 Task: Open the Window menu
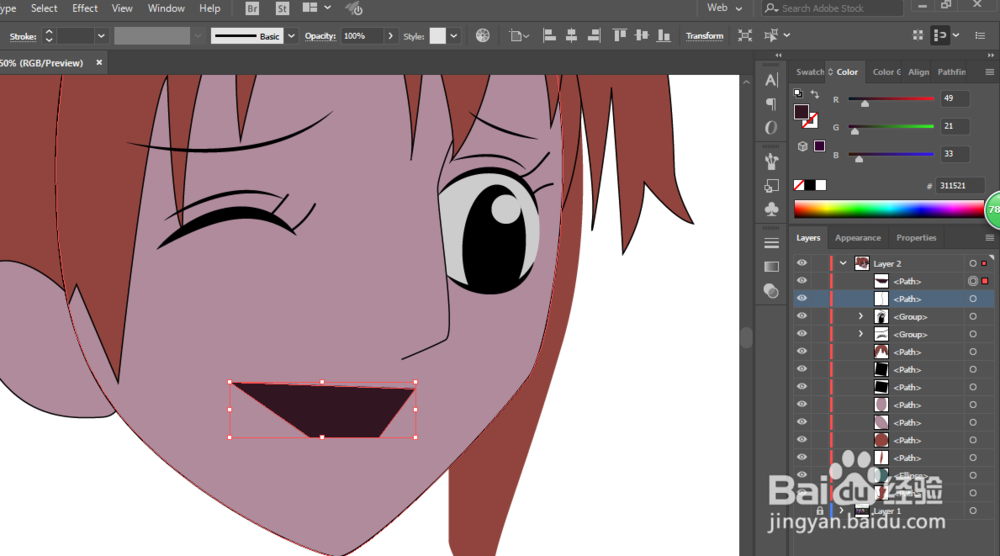166,8
